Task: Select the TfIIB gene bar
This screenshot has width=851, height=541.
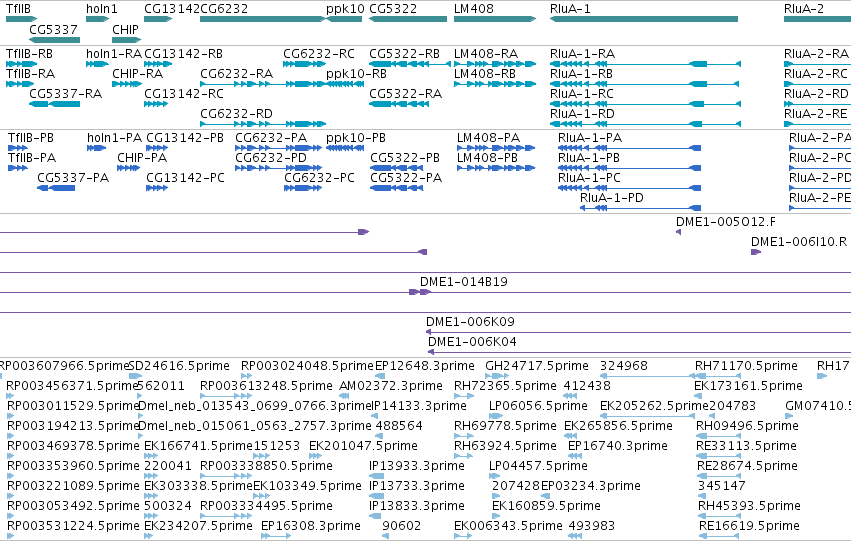Action: pyautogui.click(x=21, y=19)
